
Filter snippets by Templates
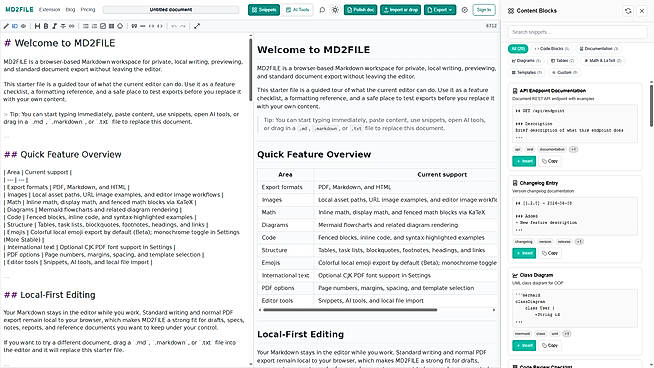[x=526, y=73]
